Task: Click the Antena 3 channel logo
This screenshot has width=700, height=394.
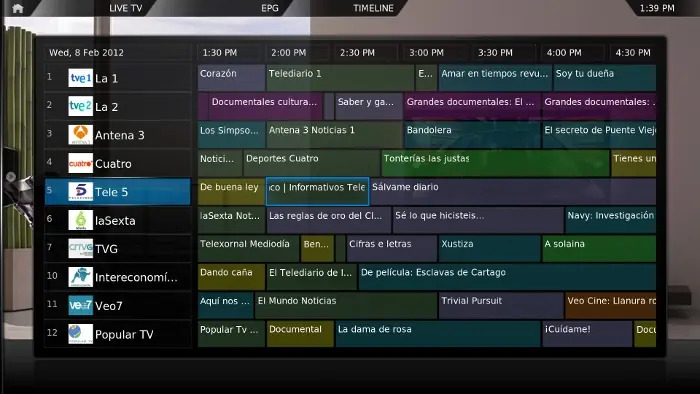Action: point(80,135)
